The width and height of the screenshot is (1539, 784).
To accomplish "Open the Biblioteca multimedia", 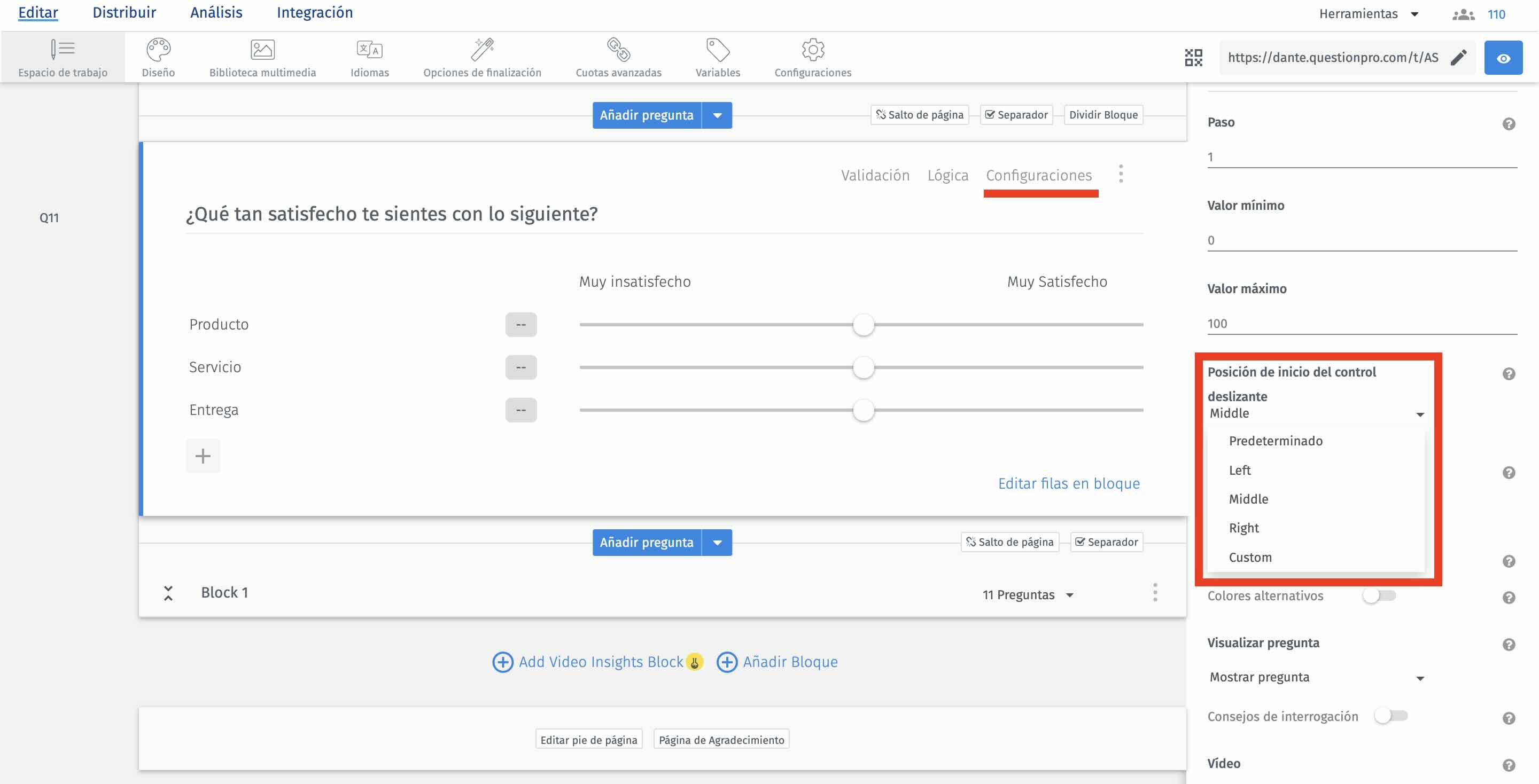I will (x=262, y=57).
